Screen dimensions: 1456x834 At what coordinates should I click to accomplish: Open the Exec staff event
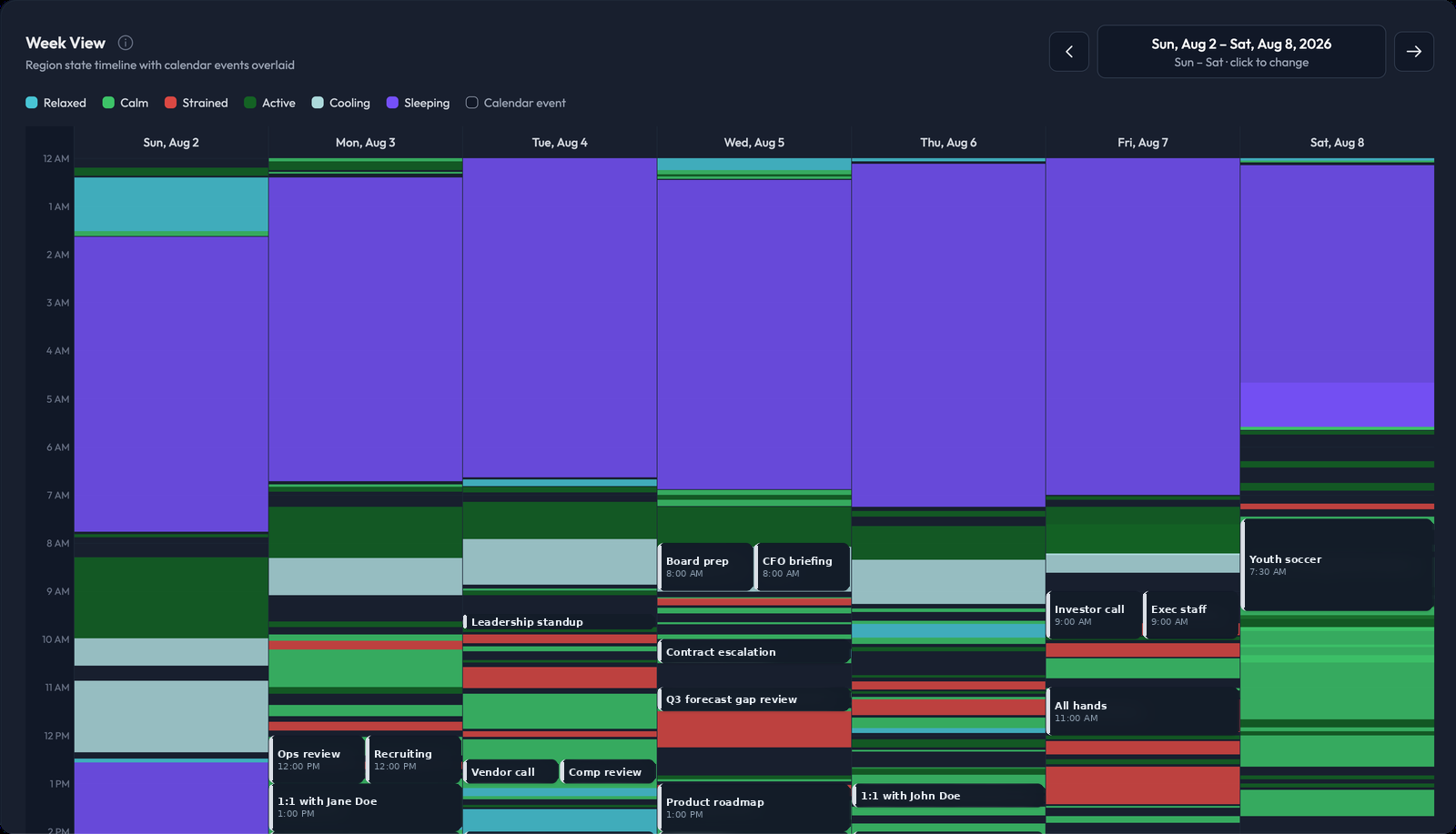point(1191,615)
